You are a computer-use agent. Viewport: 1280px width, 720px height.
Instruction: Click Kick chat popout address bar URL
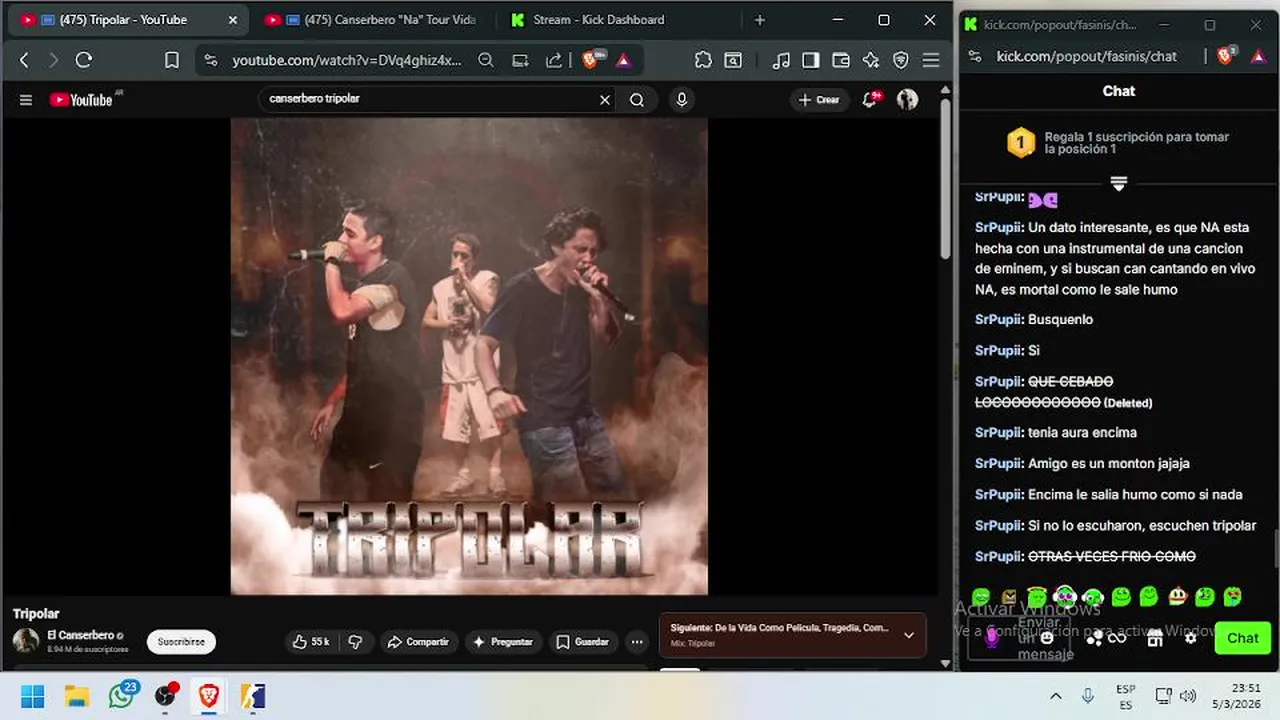pos(1087,57)
